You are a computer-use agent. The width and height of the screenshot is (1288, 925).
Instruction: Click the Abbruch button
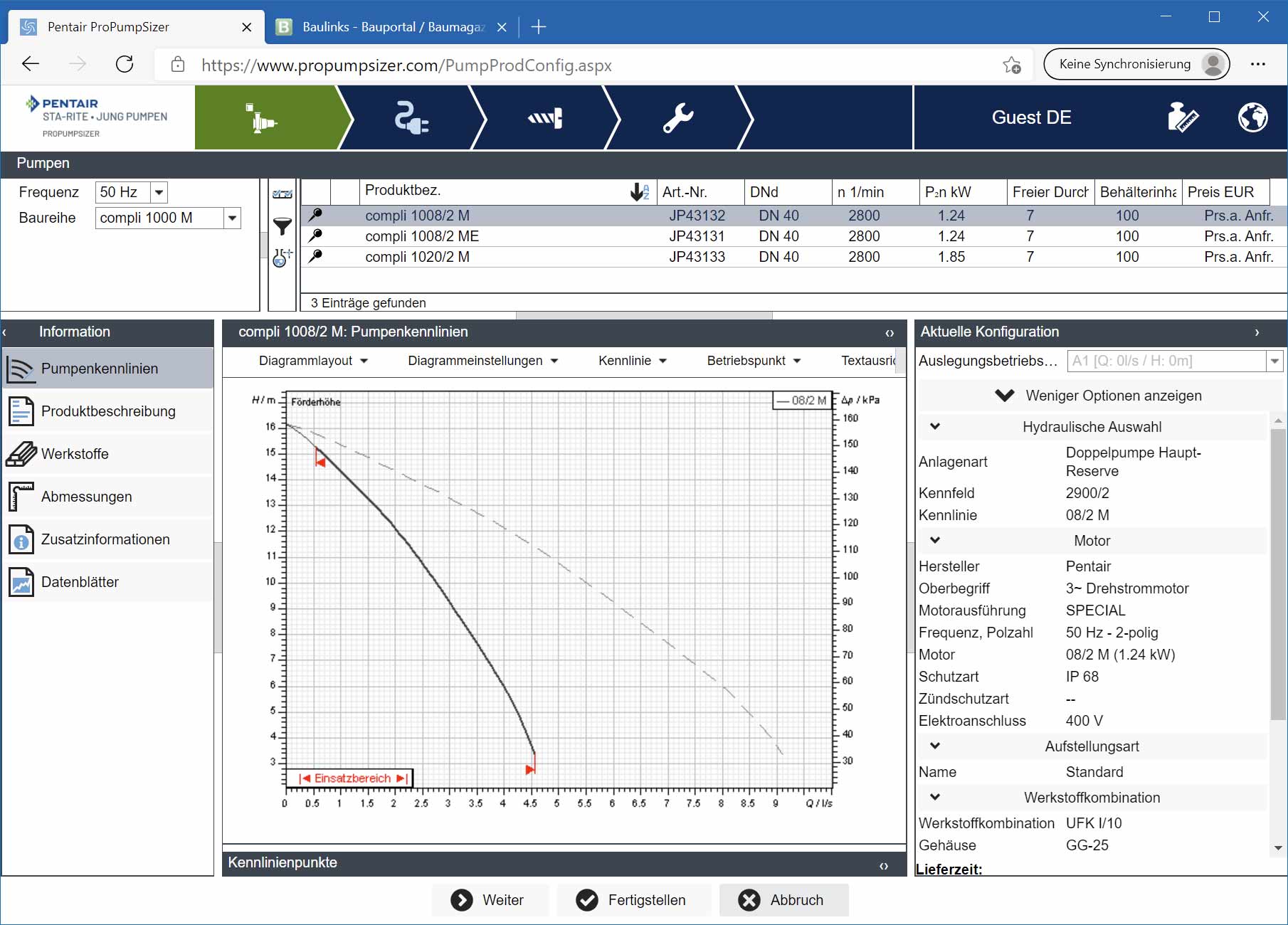[783, 900]
